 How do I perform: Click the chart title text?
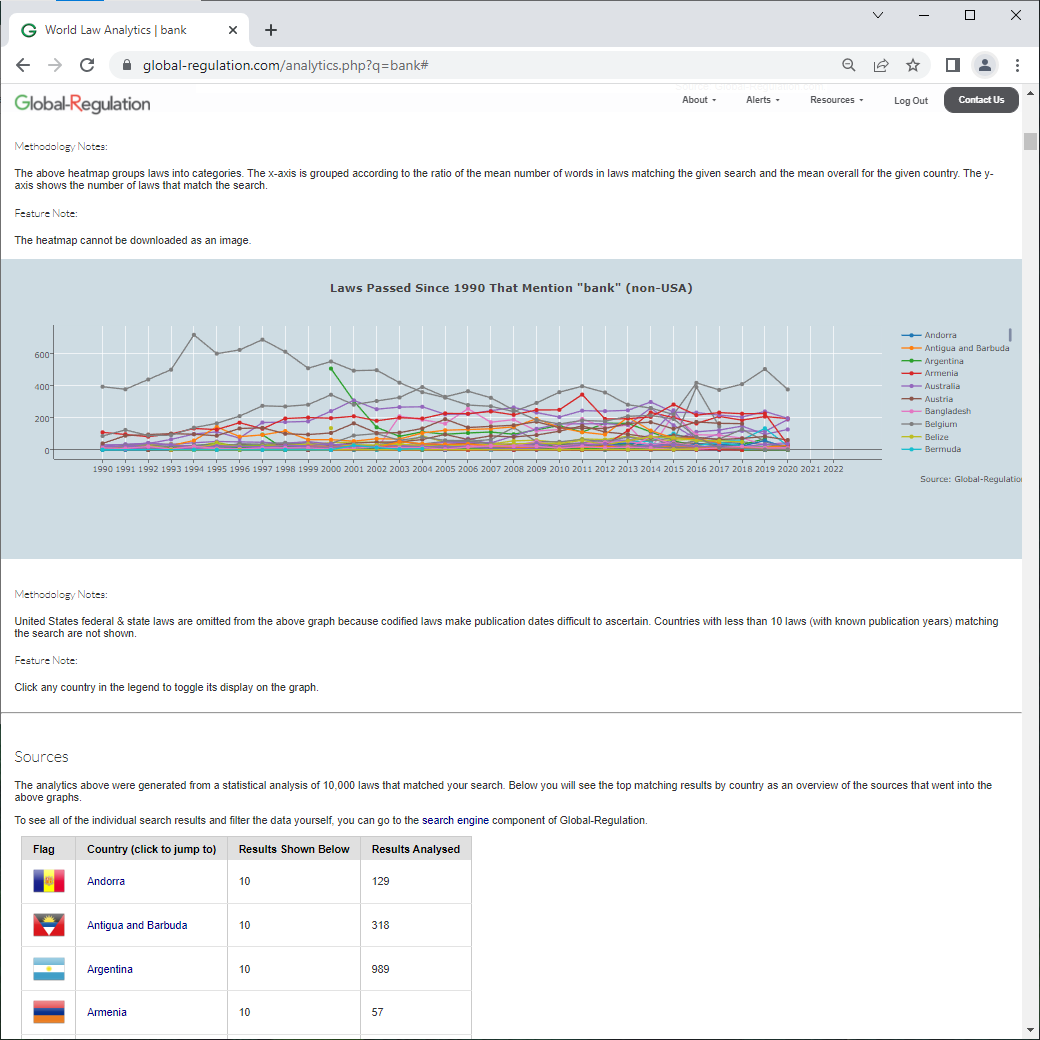click(511, 288)
